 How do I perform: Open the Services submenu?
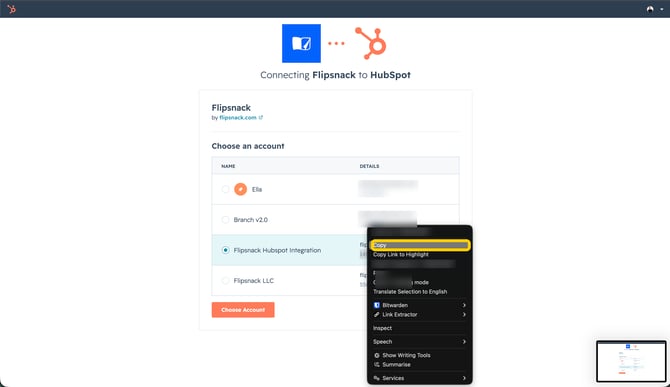coord(420,378)
